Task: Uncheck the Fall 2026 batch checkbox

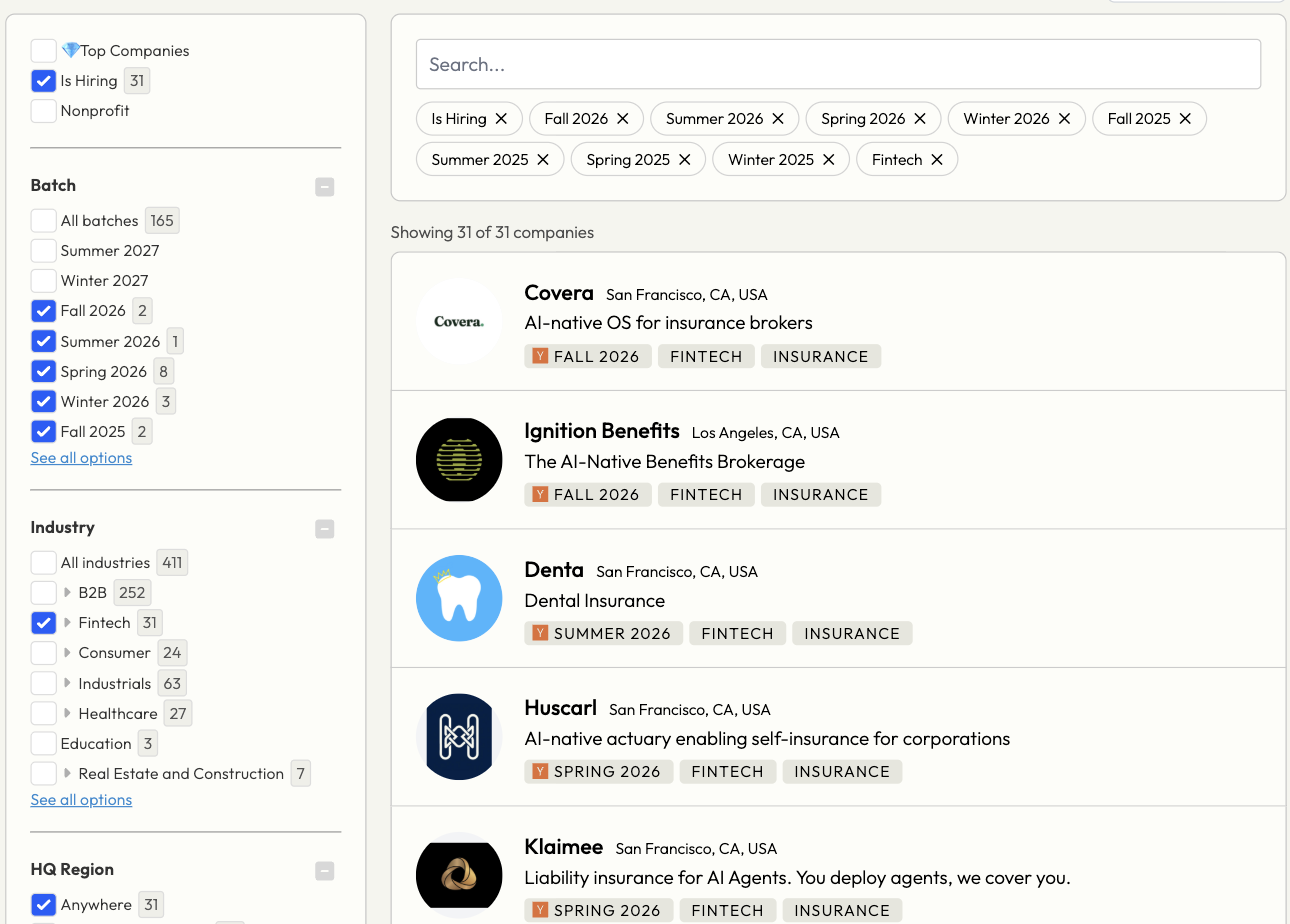Action: tap(43, 311)
